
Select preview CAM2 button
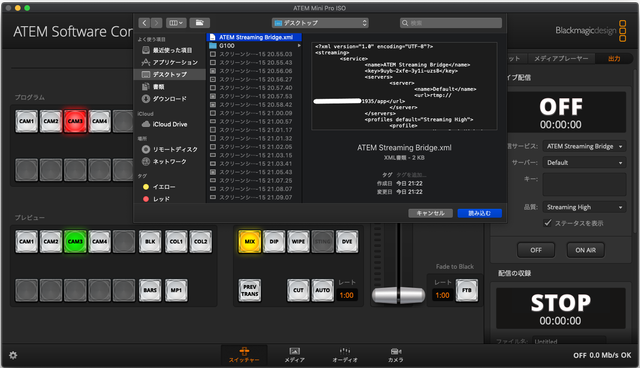tap(51, 242)
